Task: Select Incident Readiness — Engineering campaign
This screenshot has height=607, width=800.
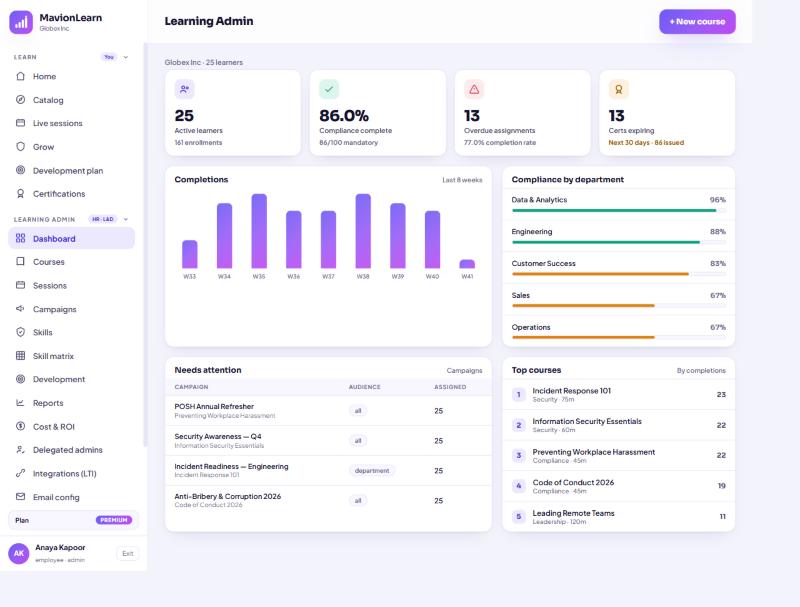Action: pyautogui.click(x=328, y=470)
